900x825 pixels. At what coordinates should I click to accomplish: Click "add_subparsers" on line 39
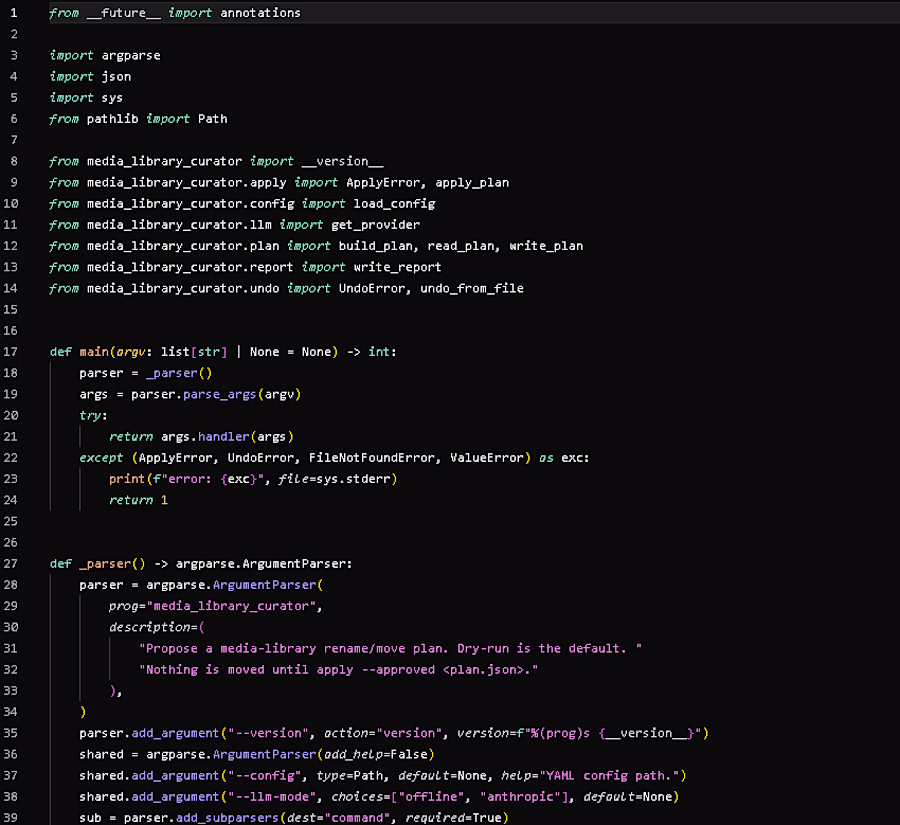(x=227, y=818)
